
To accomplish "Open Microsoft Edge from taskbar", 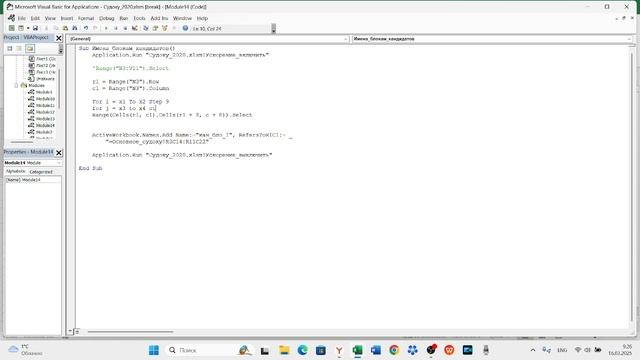I will click(302, 350).
